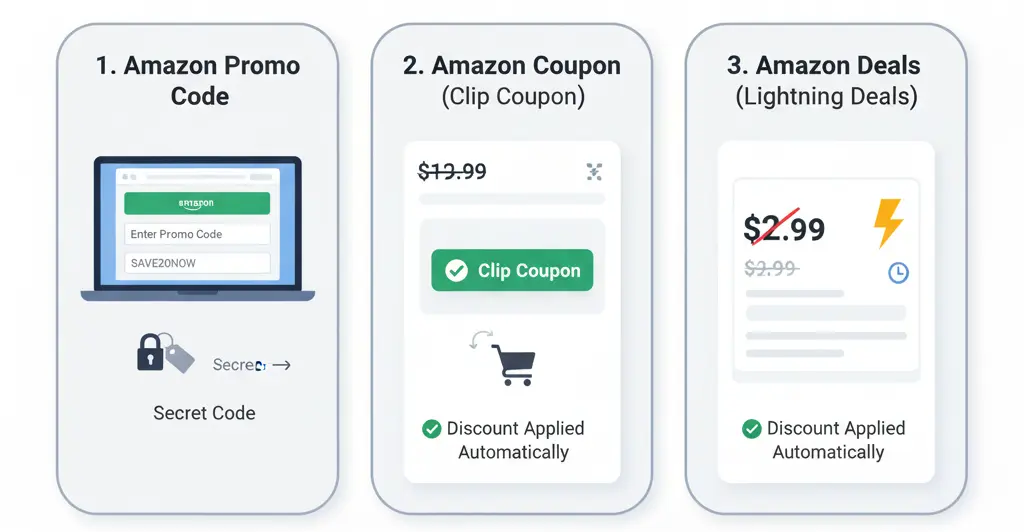The height and width of the screenshot is (532, 1024).
Task: Click the crossed-out $19.99 price
Action: pyautogui.click(x=452, y=172)
